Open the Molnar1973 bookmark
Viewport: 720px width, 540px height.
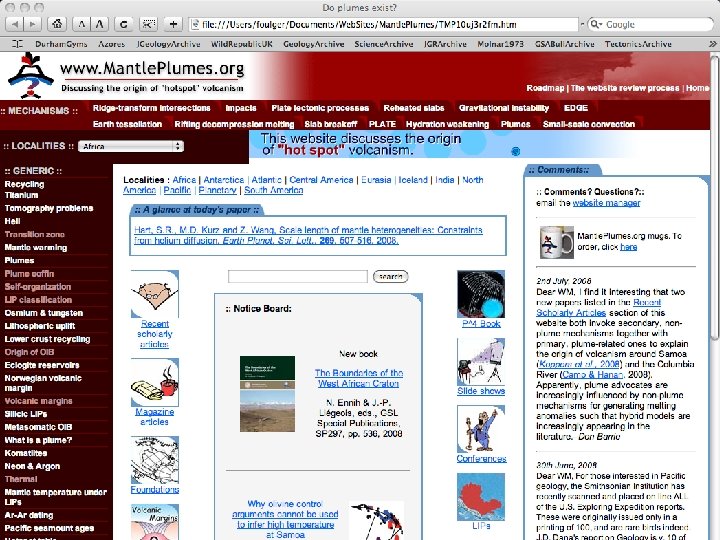[x=500, y=44]
